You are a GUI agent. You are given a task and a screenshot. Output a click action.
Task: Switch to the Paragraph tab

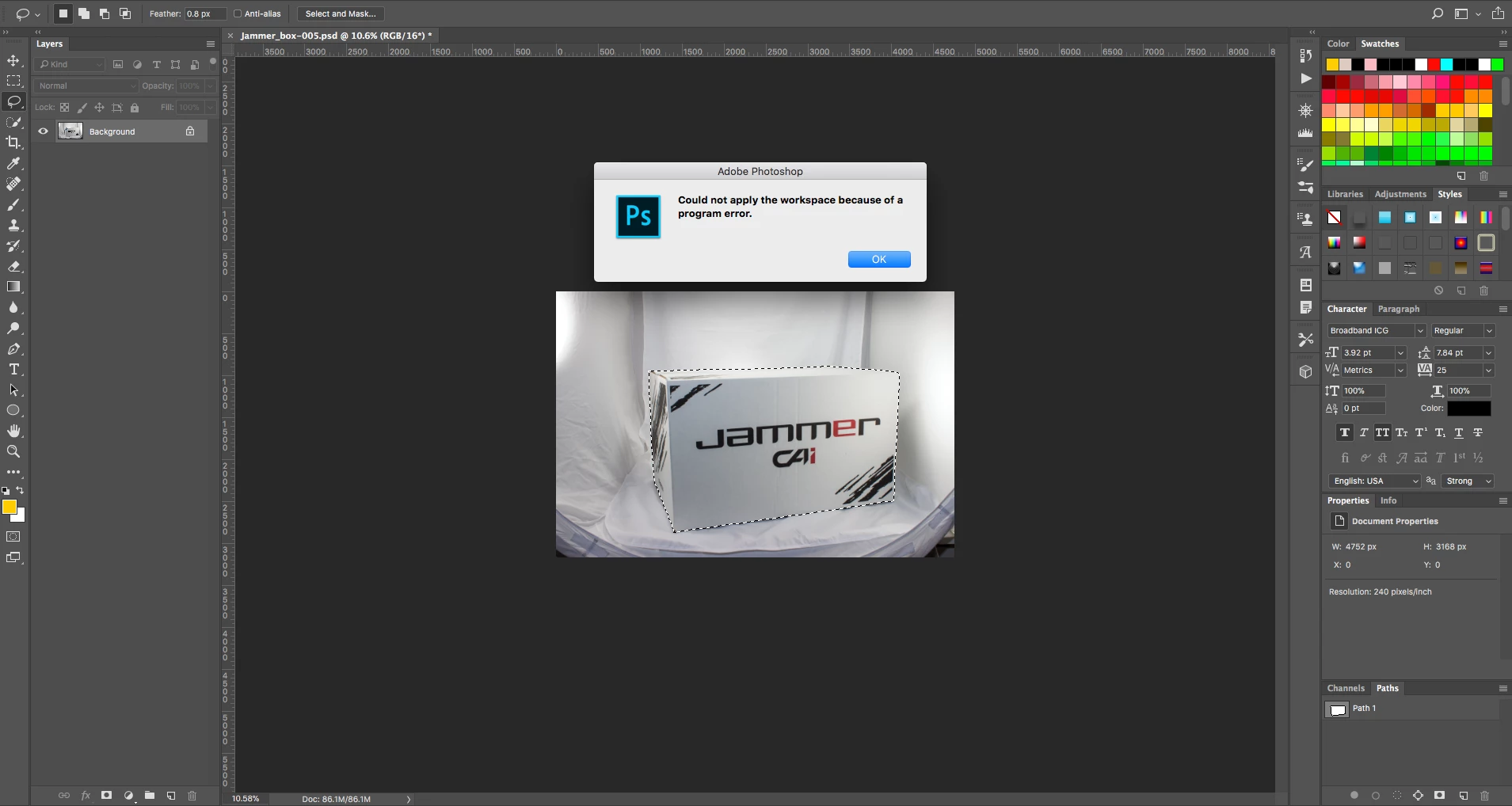point(1399,309)
